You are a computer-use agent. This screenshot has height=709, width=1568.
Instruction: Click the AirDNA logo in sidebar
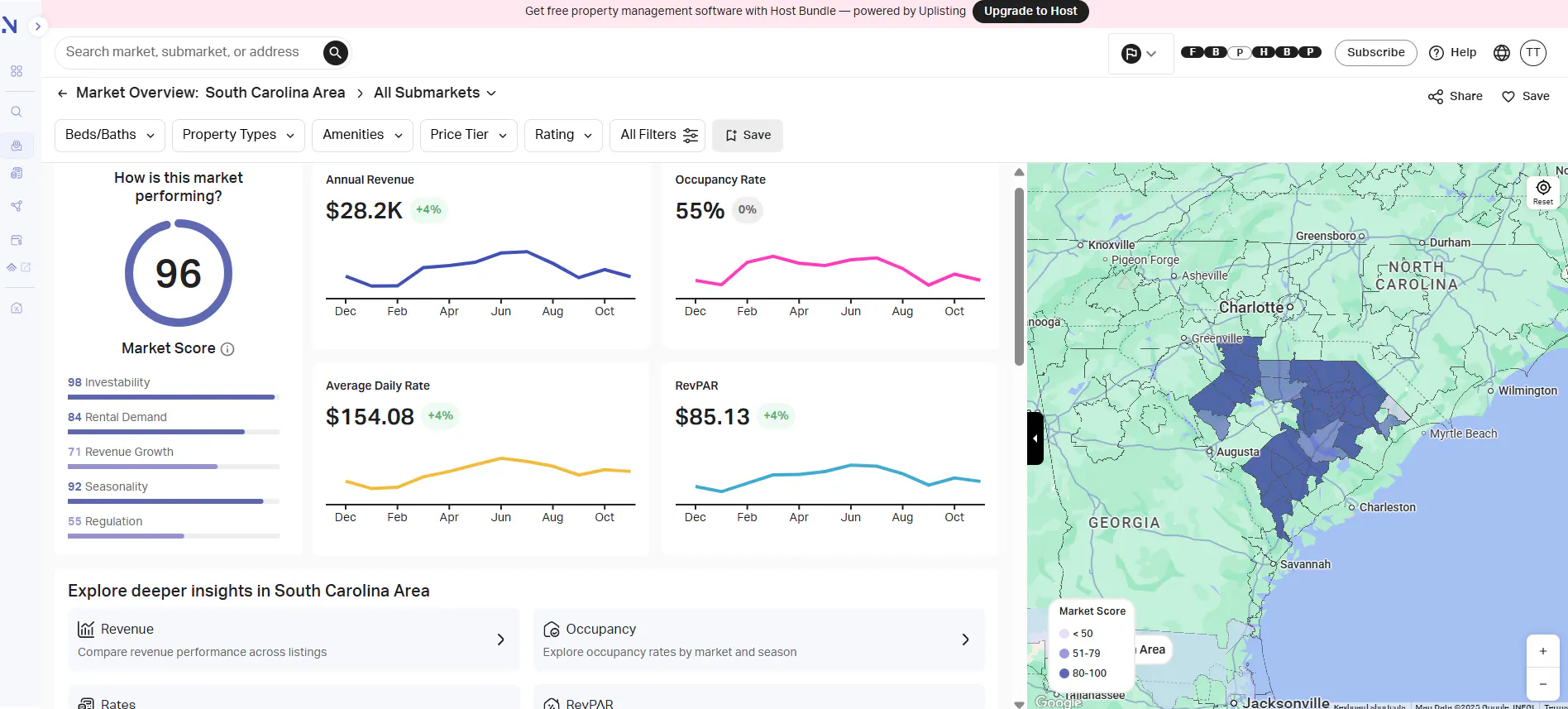click(x=10, y=26)
